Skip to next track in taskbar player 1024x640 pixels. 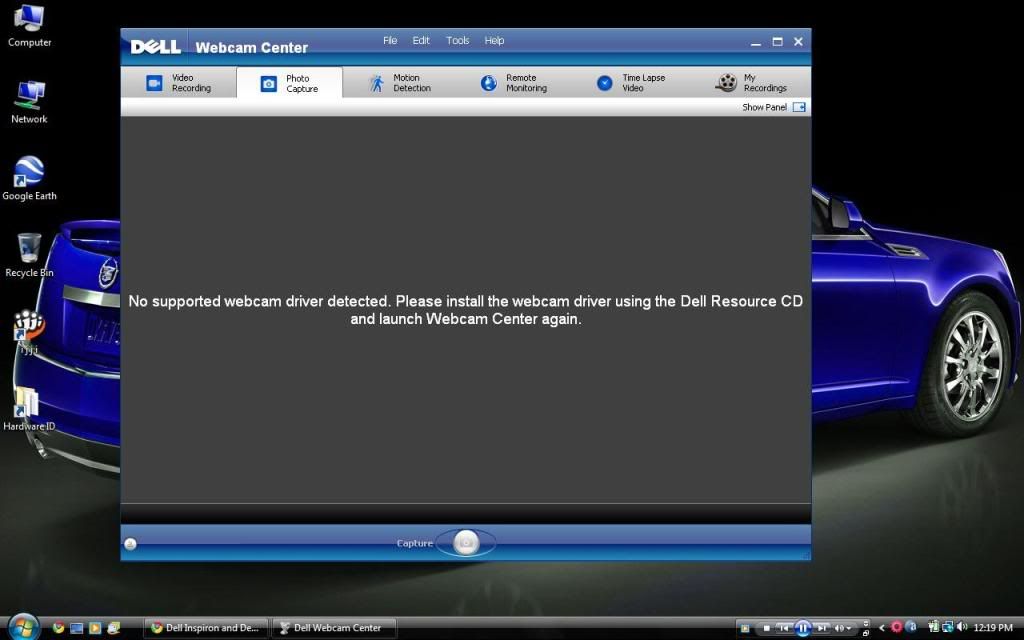(x=822, y=628)
